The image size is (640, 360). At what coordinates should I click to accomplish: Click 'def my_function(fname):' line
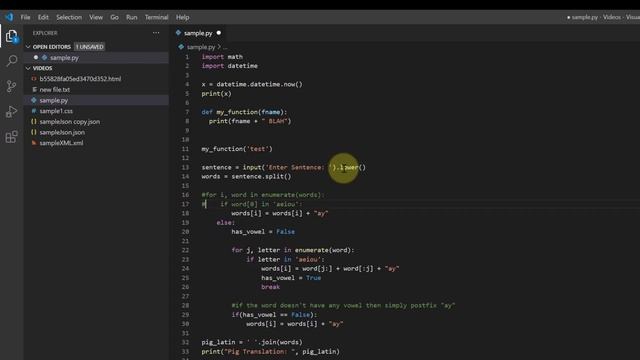[x=244, y=112]
